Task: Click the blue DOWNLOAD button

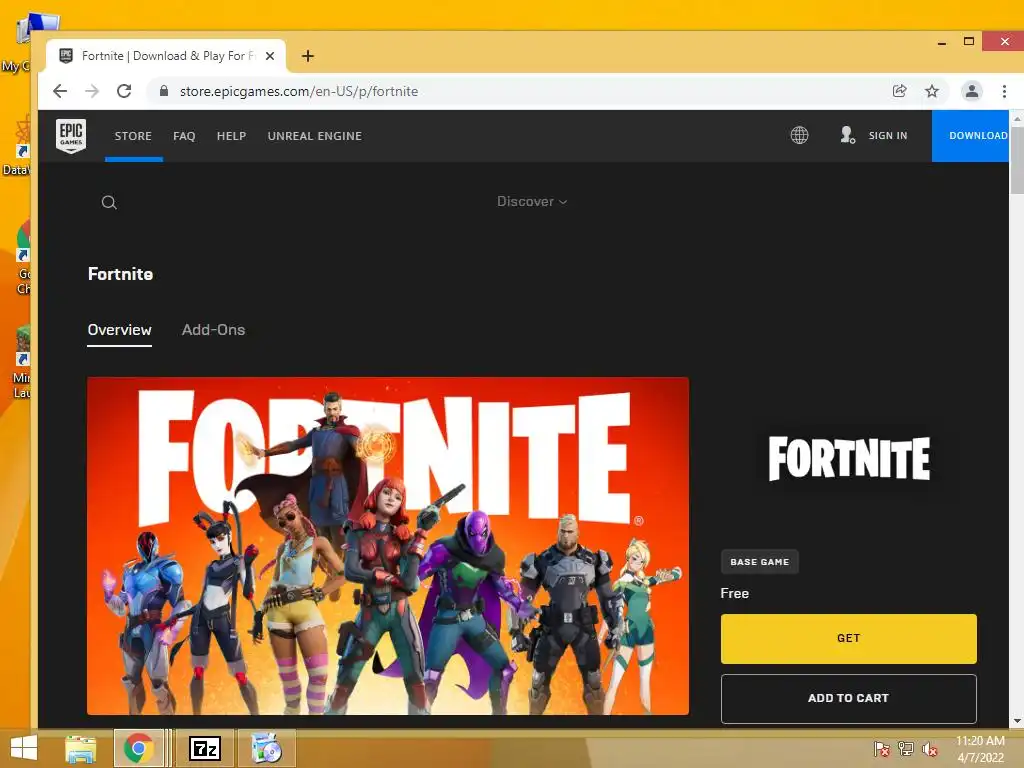Action: point(970,135)
